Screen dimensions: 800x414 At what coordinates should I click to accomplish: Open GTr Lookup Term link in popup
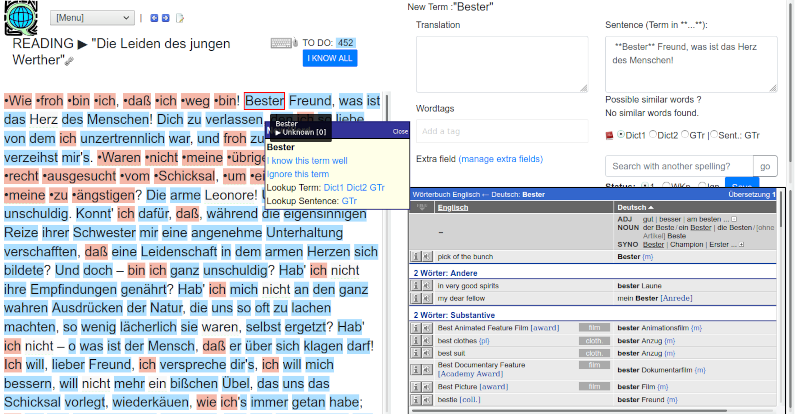point(378,188)
